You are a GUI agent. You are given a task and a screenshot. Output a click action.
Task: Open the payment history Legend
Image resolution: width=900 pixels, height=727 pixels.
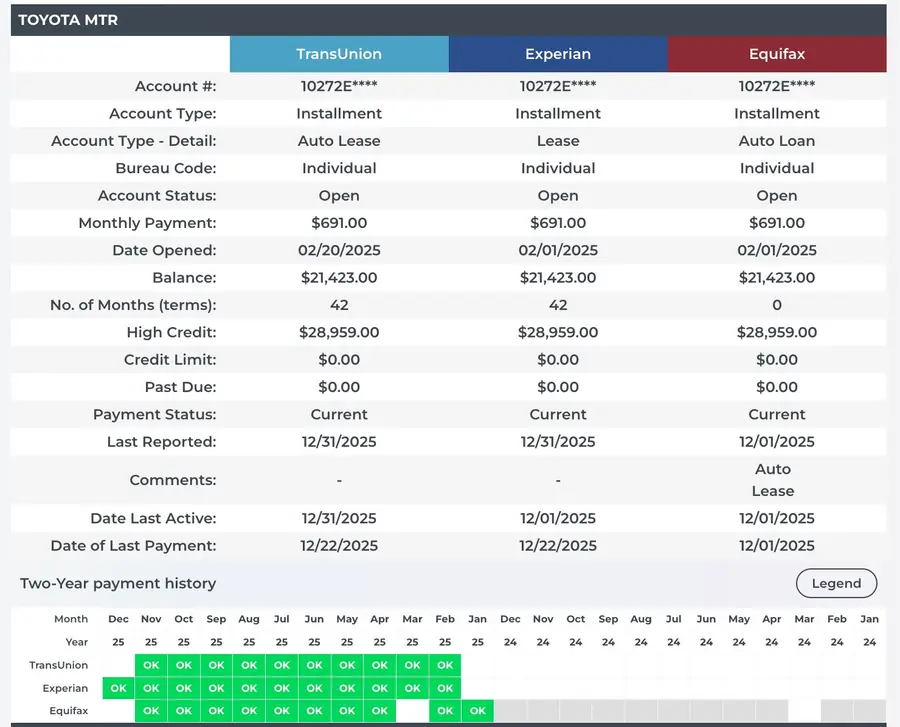pyautogui.click(x=836, y=583)
